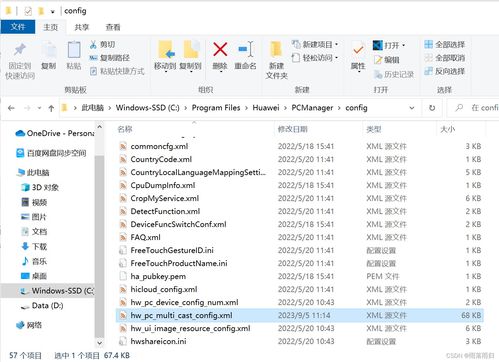
Task: Select the ha_pubkey.pem file
Action: (158, 276)
